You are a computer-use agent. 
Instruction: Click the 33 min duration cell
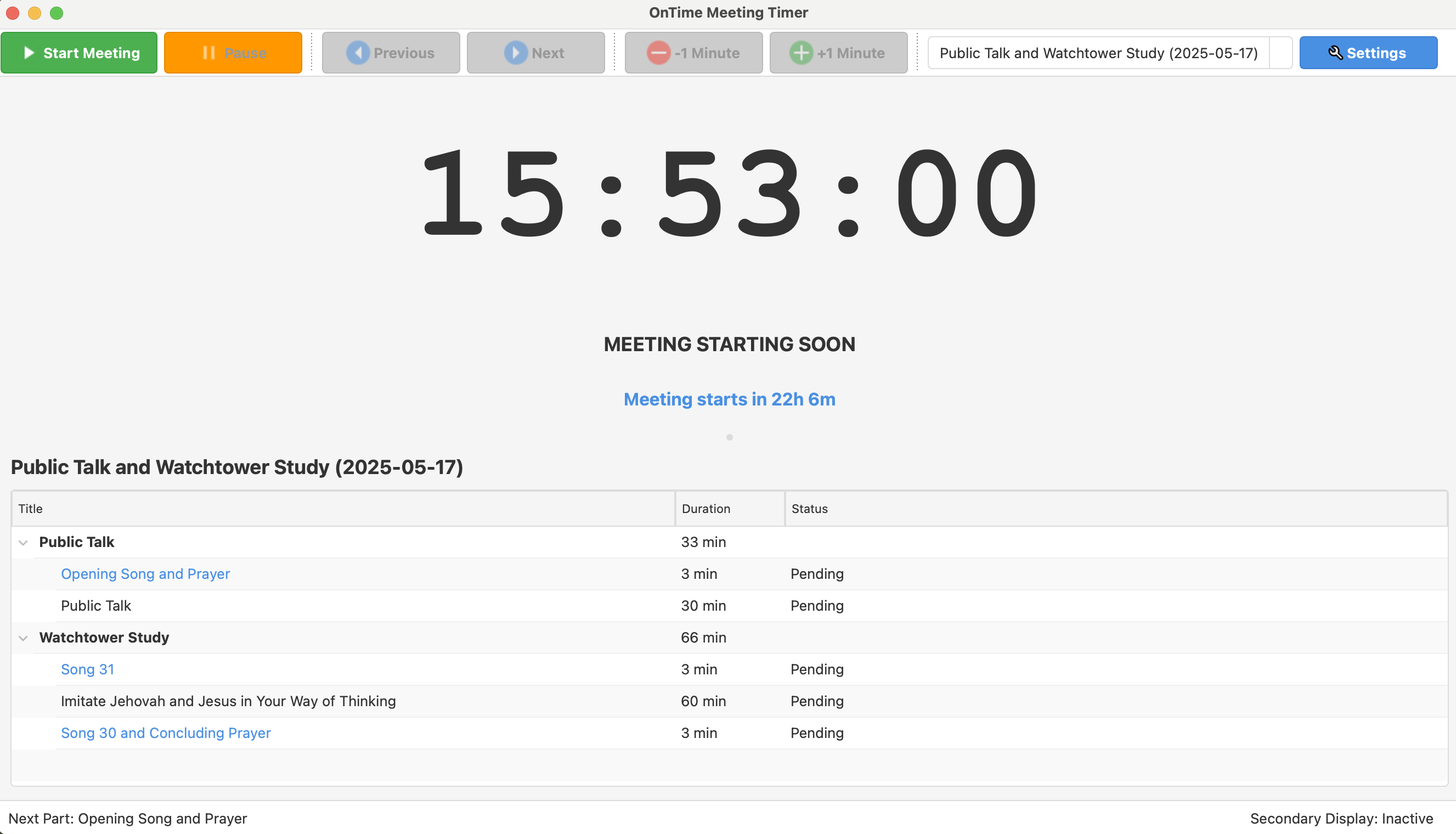click(703, 542)
